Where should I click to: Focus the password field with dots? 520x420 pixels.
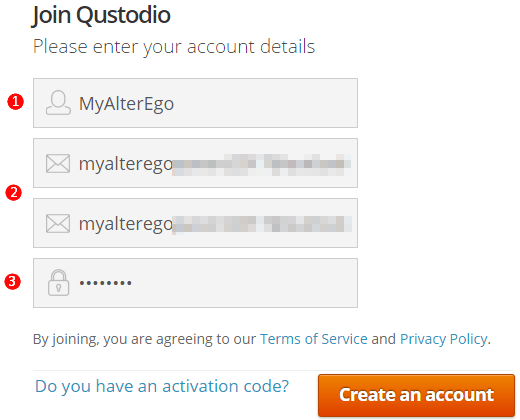195,283
